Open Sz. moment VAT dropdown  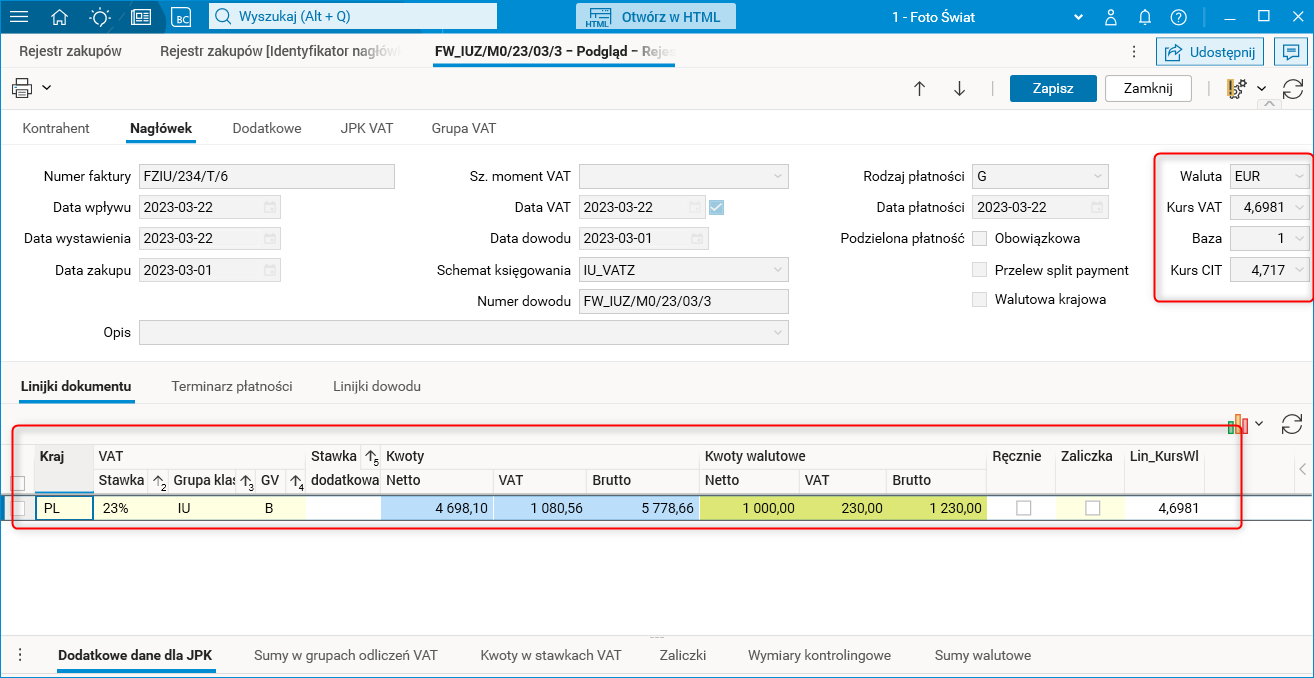778,177
